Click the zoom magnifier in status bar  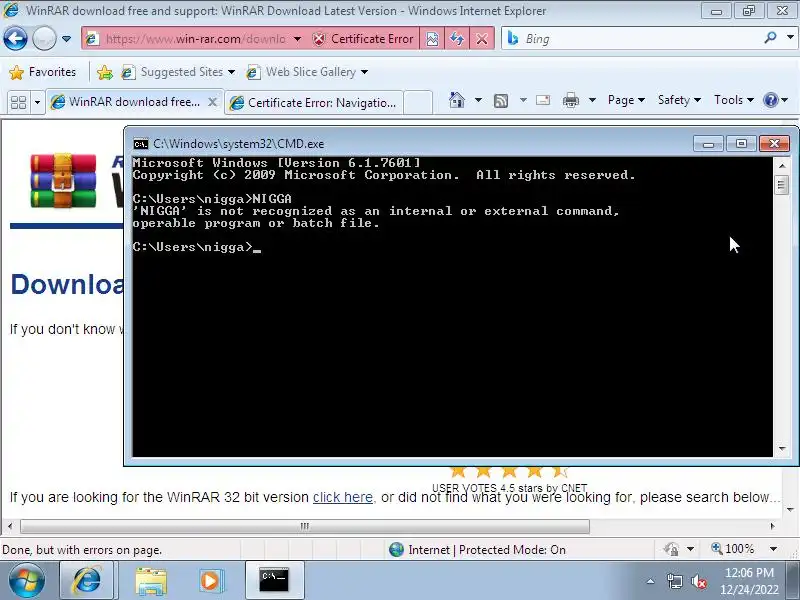coord(717,549)
